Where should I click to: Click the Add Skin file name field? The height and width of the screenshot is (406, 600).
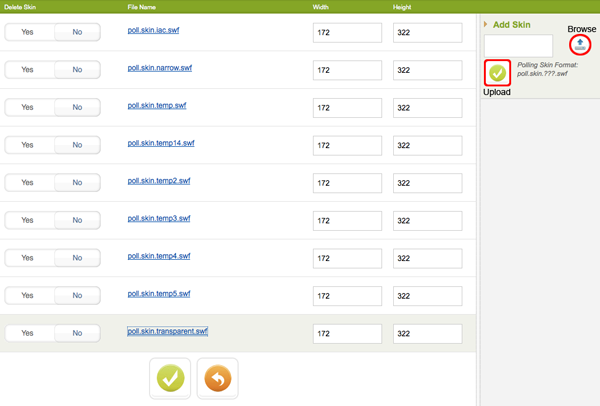click(518, 46)
